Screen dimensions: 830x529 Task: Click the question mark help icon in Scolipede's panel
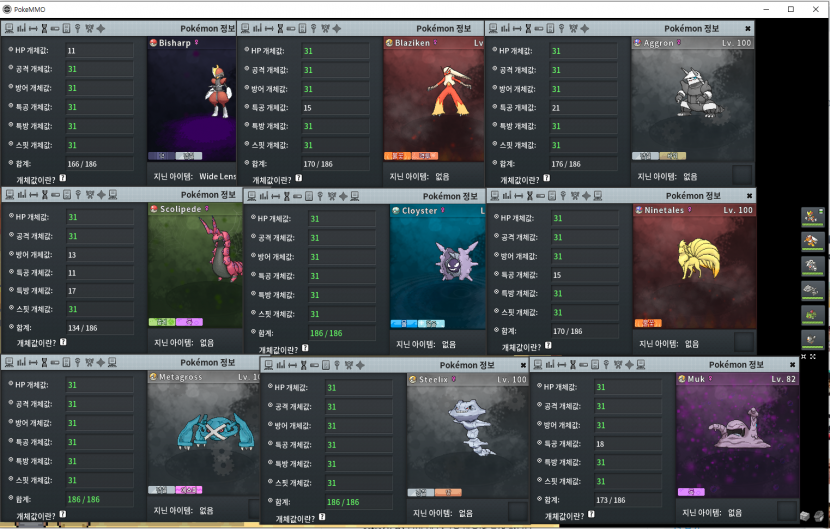(x=63, y=343)
